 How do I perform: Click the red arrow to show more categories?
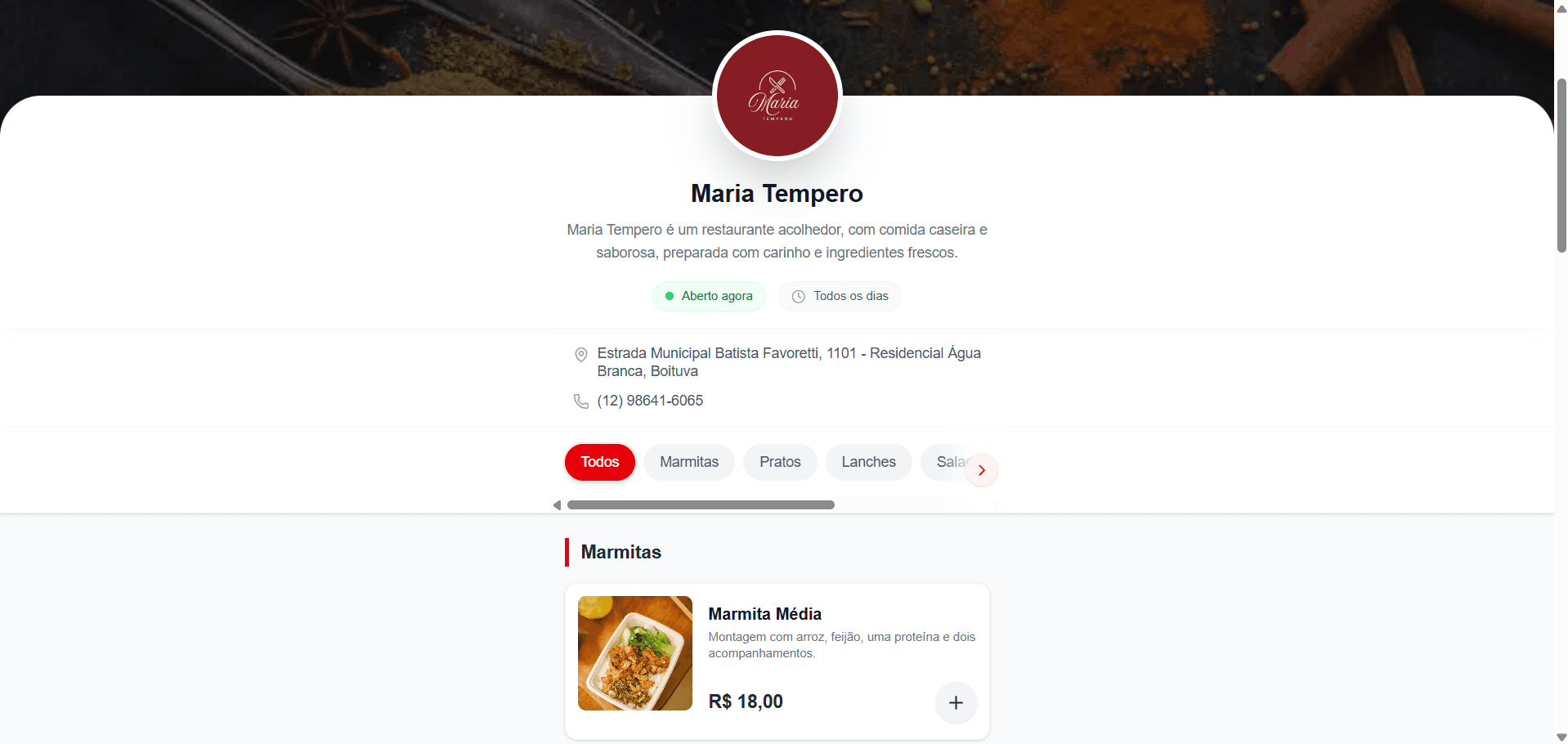click(981, 470)
